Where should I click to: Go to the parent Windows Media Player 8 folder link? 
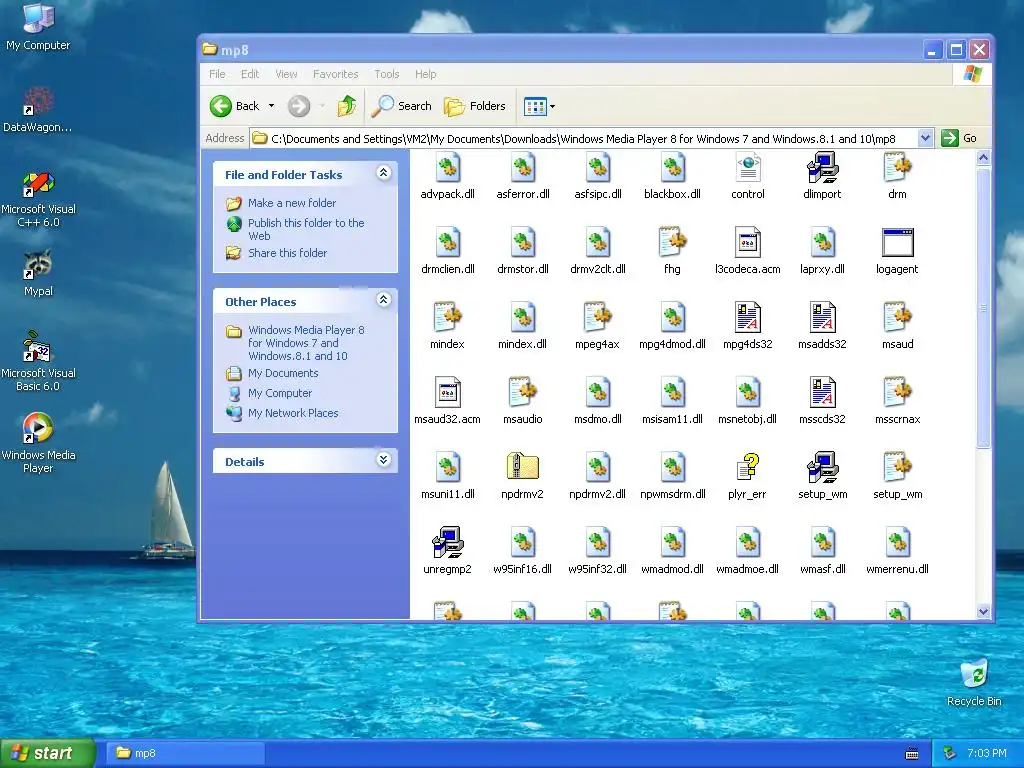(x=306, y=343)
